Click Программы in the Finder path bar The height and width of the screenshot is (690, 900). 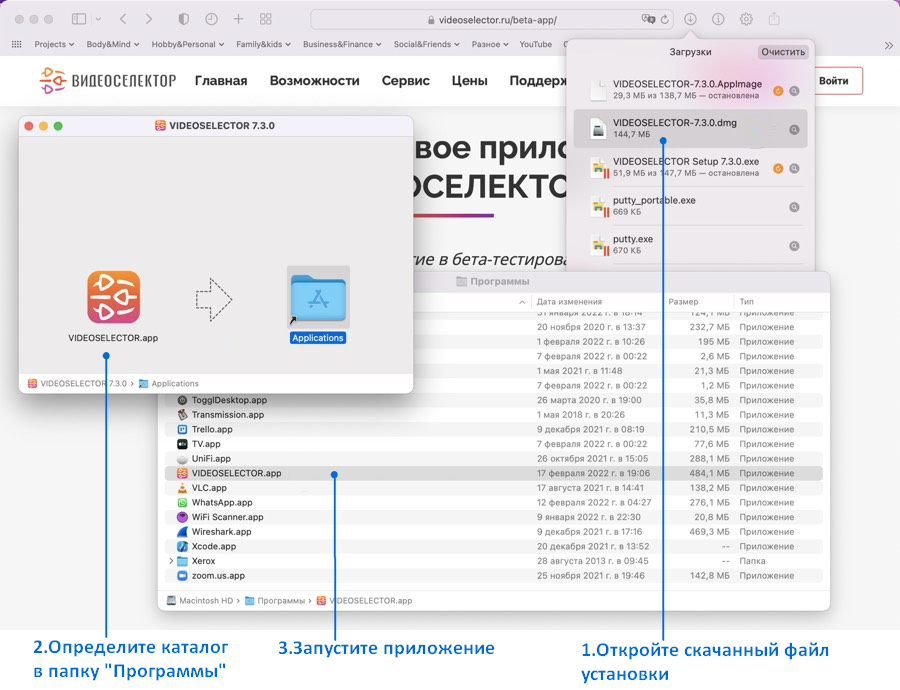point(275,600)
